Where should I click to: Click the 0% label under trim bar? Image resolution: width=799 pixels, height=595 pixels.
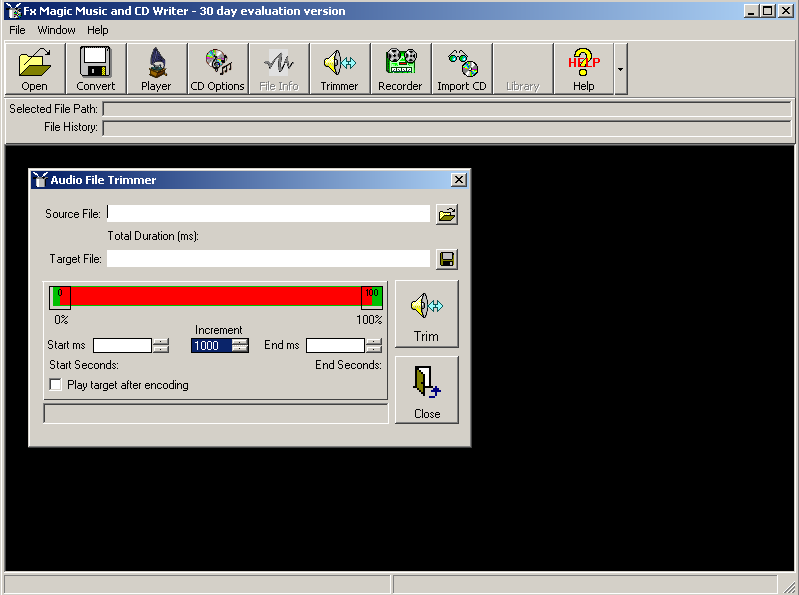pyautogui.click(x=61, y=319)
